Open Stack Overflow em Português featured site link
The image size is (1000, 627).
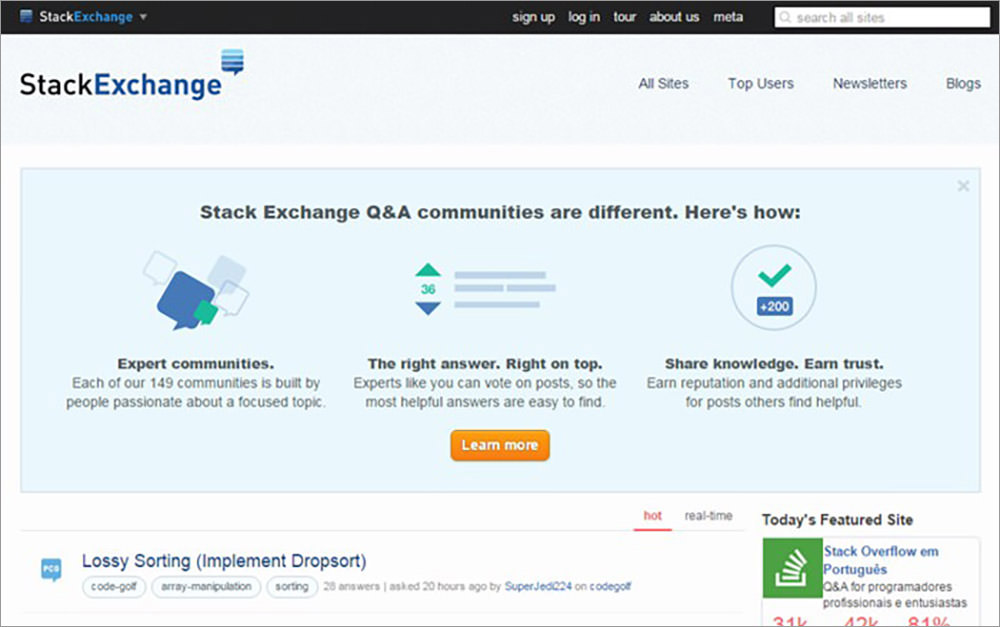point(881,560)
